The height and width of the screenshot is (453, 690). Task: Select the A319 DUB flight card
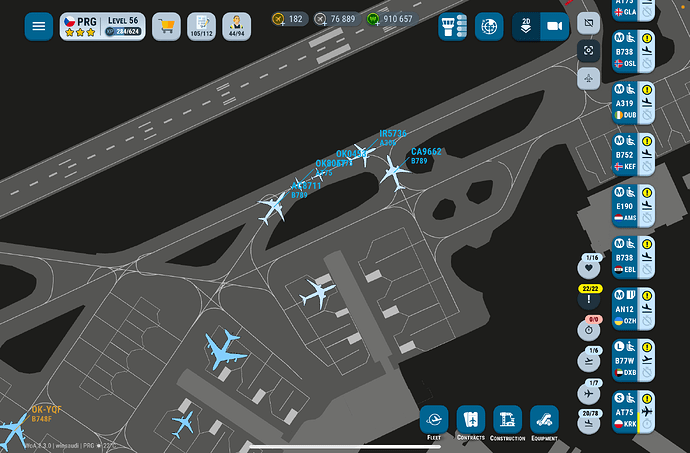tap(633, 103)
